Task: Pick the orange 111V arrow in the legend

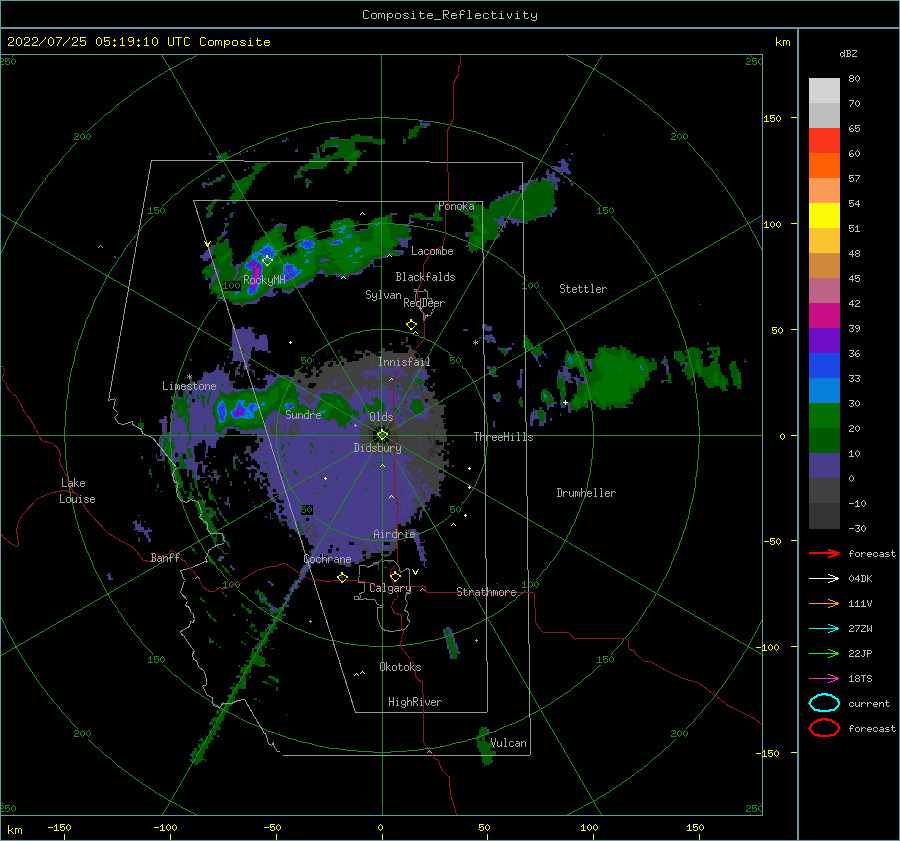Action: pyautogui.click(x=824, y=603)
